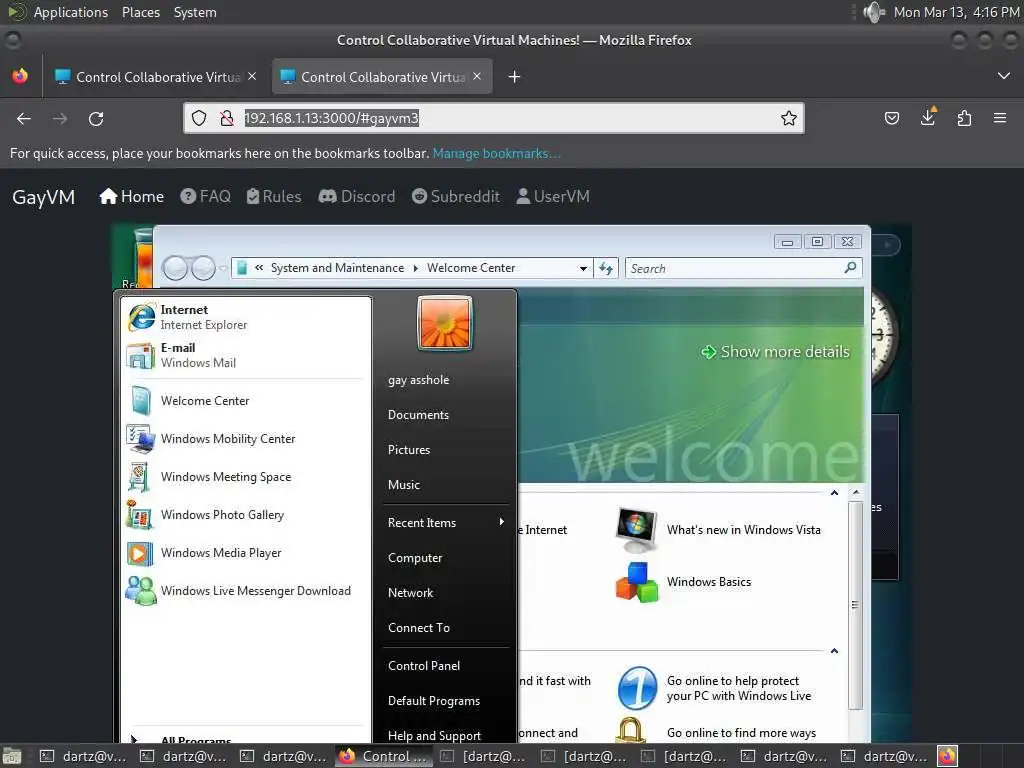Open the Firefox icon at taskbar right end
1024x768 pixels.
(948, 756)
